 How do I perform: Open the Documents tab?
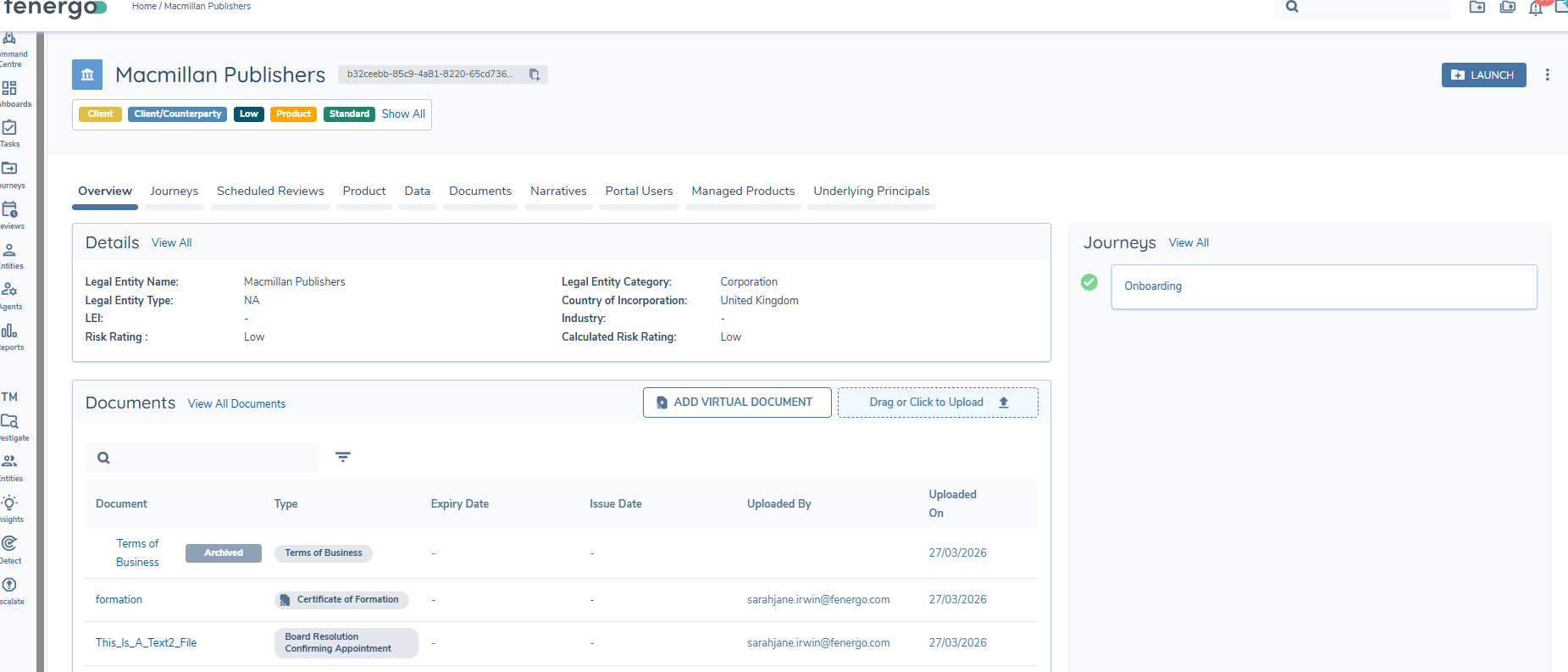480,191
